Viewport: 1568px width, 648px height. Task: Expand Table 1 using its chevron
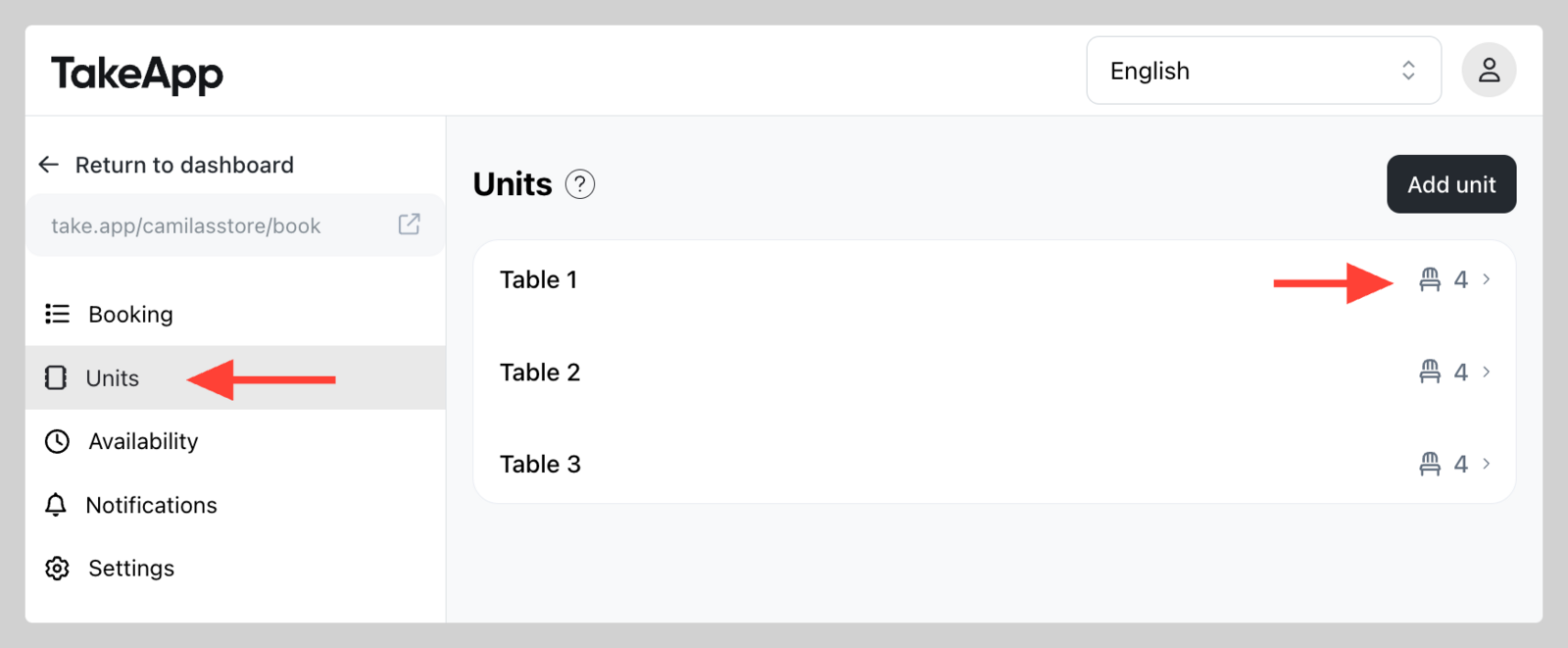(1487, 279)
